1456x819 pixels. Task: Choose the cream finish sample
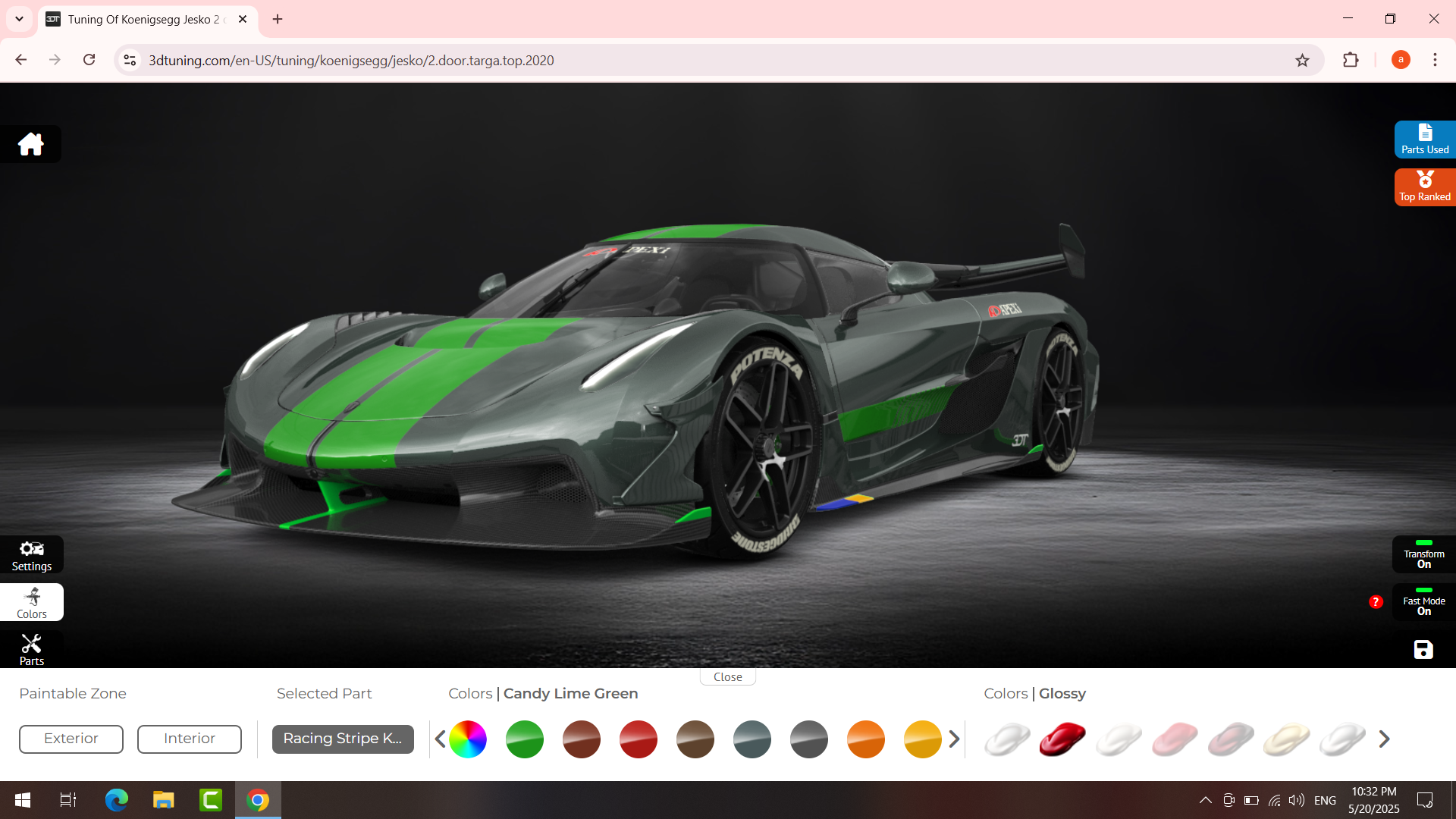click(1287, 739)
